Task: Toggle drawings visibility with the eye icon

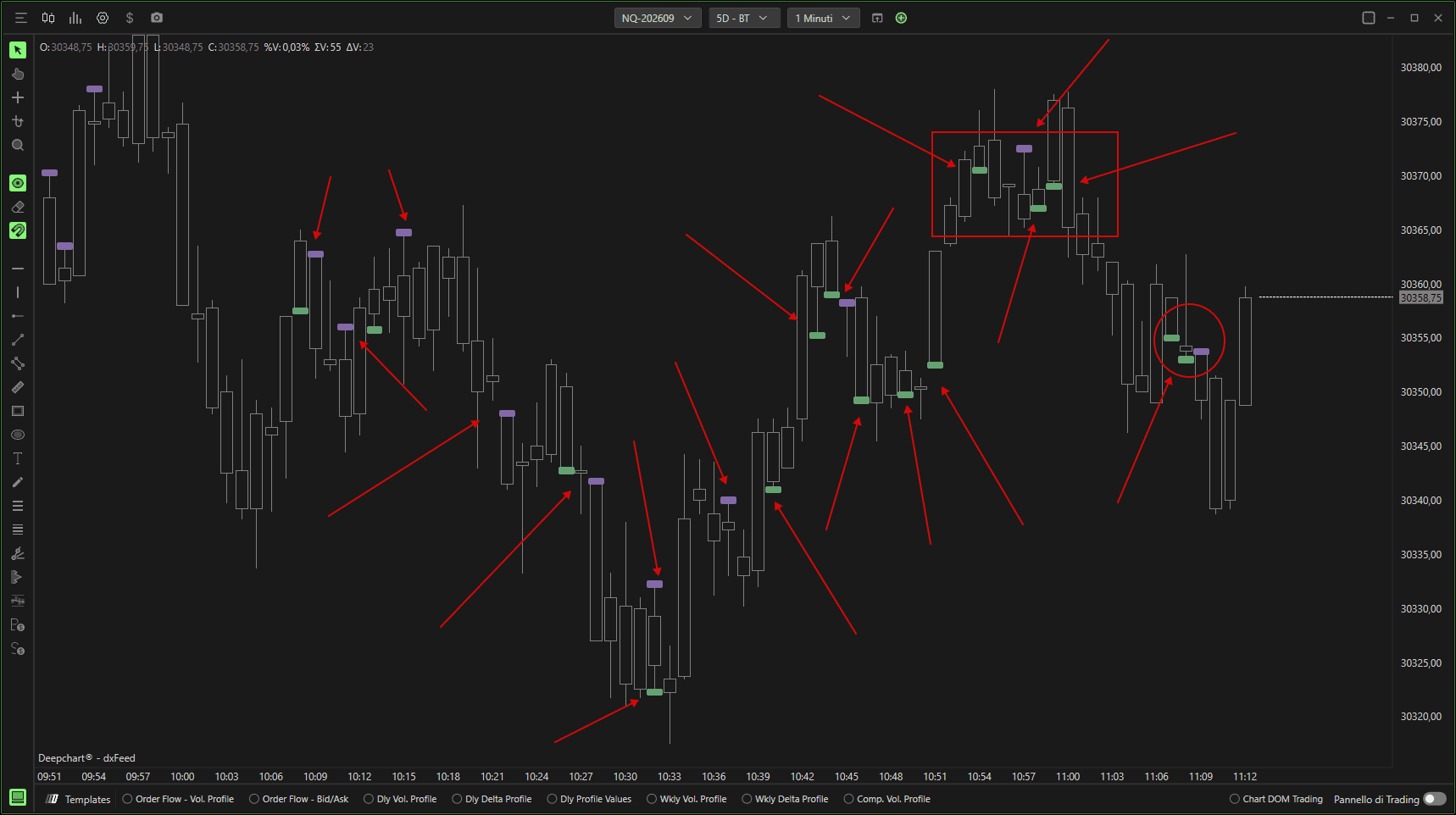Action: tap(18, 183)
